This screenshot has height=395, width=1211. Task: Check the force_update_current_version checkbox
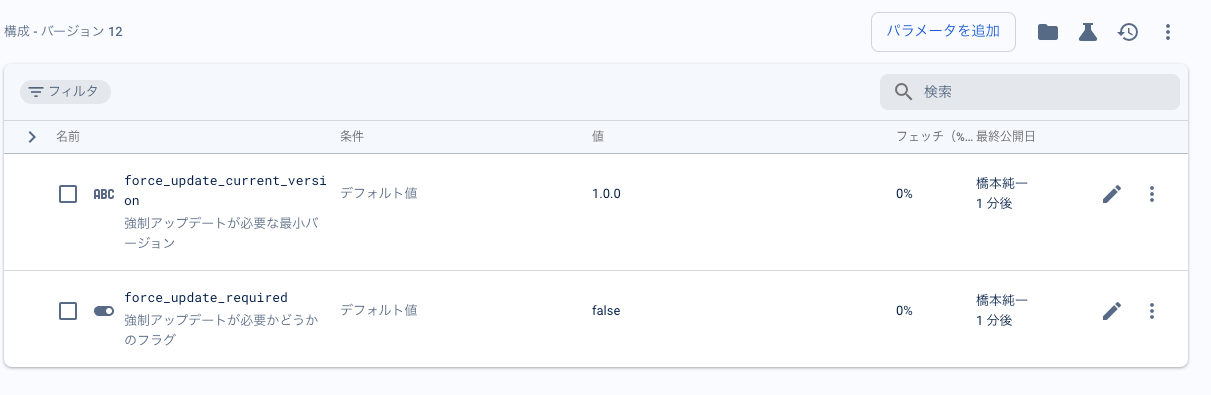click(68, 194)
